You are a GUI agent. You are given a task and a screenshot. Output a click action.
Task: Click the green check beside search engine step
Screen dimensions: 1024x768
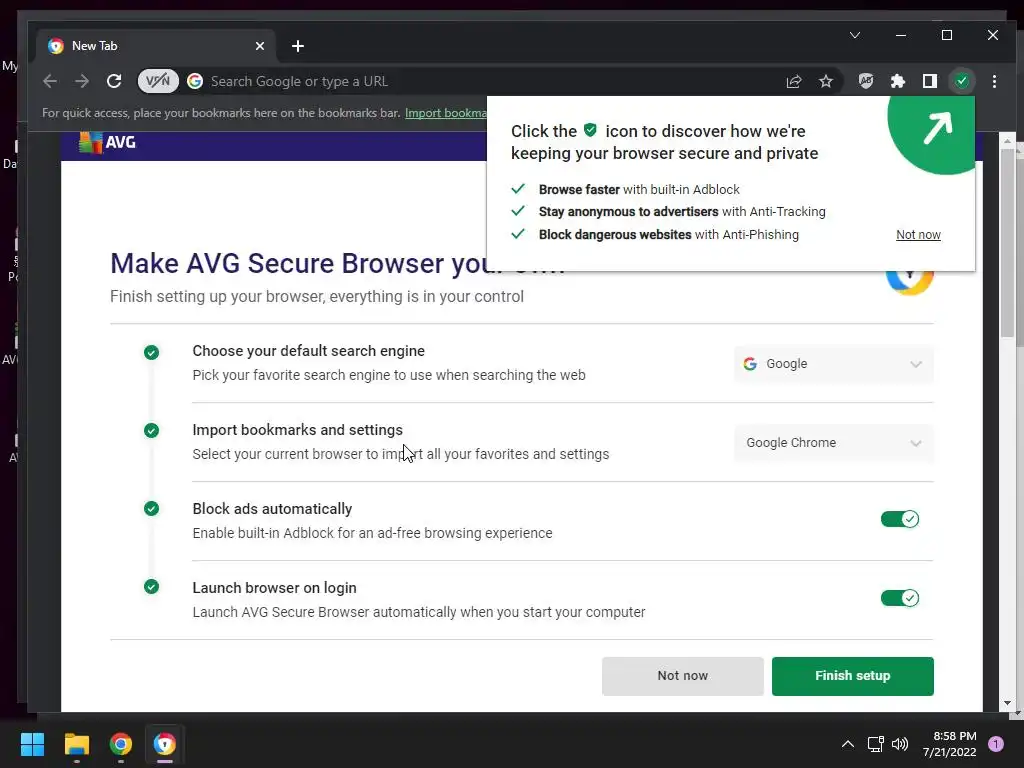tap(151, 353)
